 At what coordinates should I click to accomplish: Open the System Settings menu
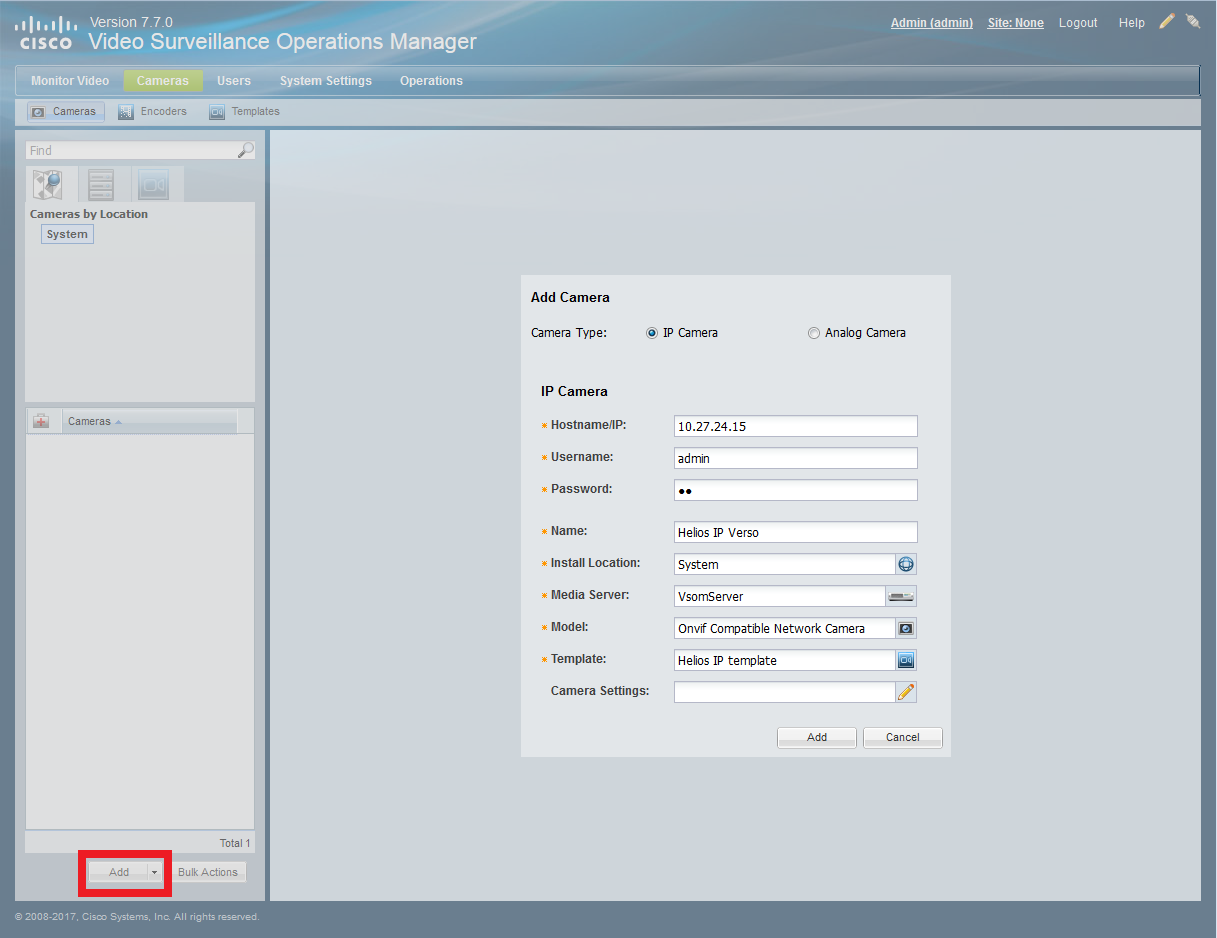(x=325, y=81)
